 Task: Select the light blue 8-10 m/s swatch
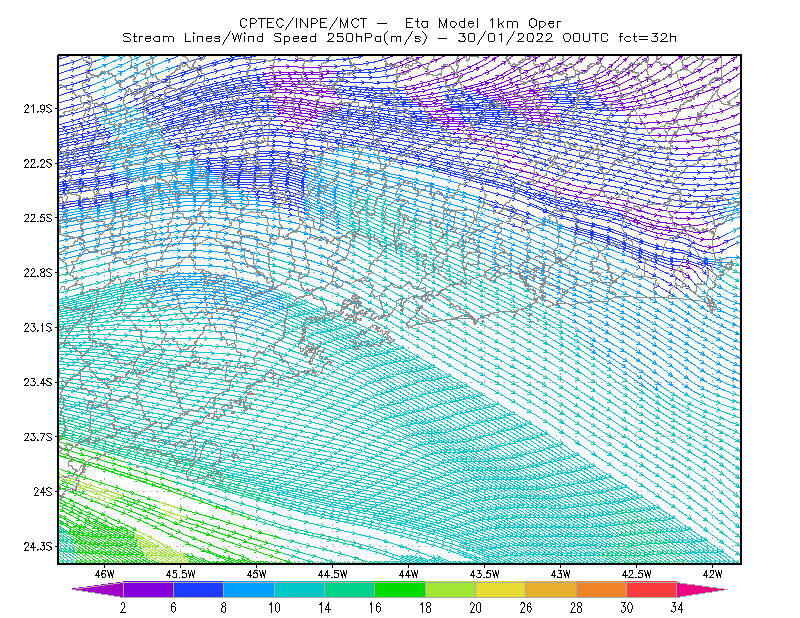pyautogui.click(x=249, y=589)
